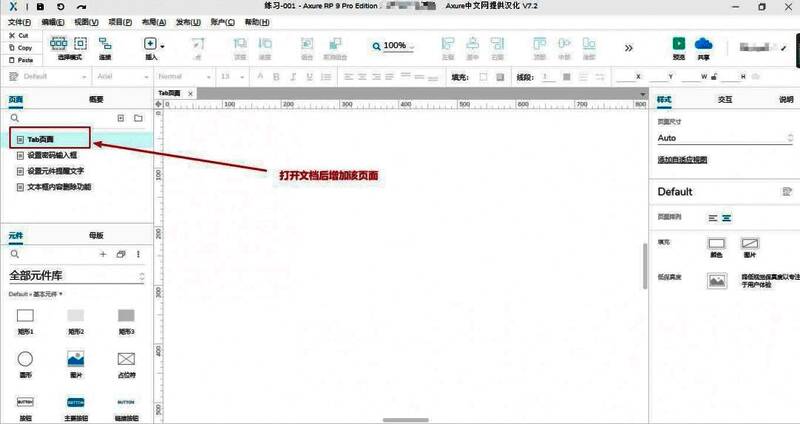Click the 添加自适应视图 link
Image resolution: width=800 pixels, height=424 pixels.
click(x=682, y=159)
